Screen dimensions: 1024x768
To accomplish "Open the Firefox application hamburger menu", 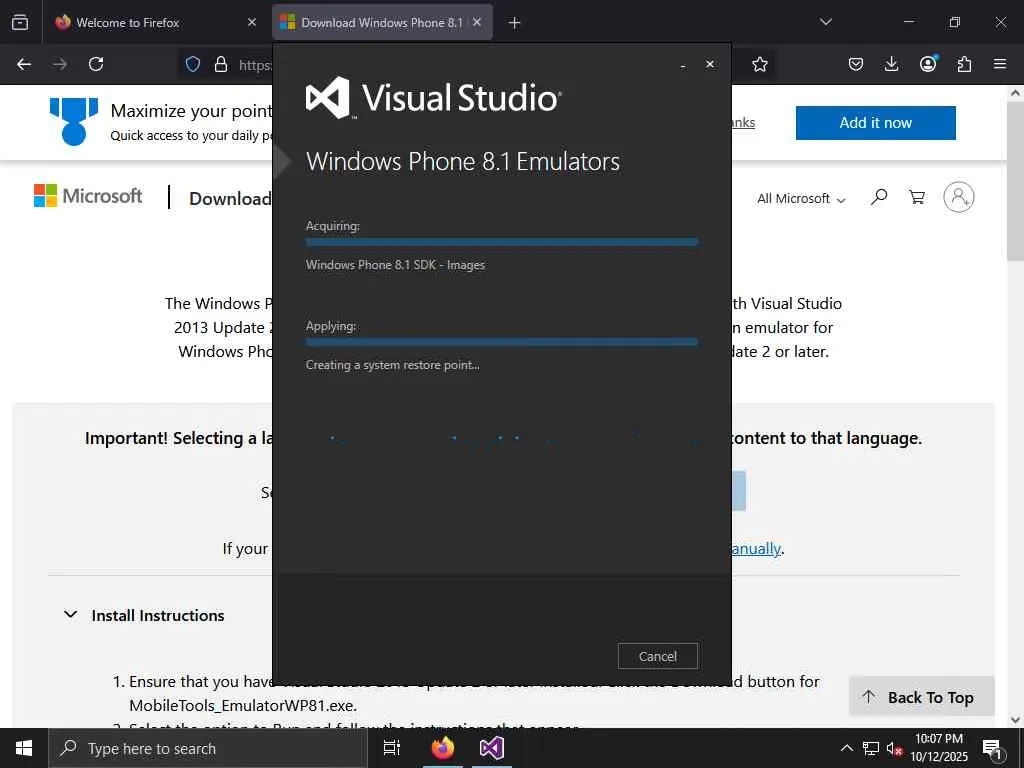I will click(1000, 64).
